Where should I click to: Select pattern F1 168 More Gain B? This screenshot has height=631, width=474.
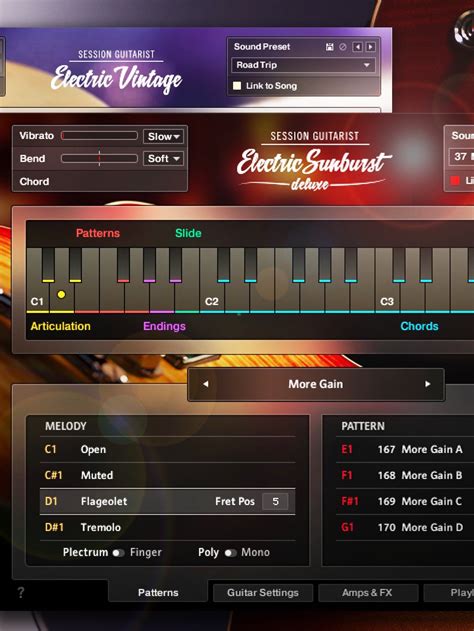405,475
